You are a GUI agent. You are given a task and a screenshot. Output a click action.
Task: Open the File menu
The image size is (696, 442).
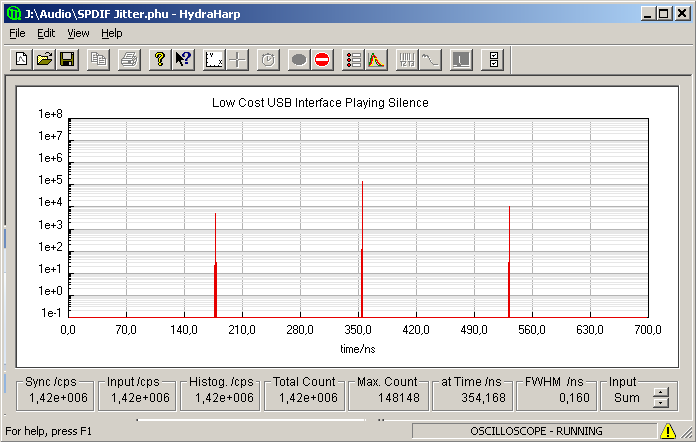point(17,33)
